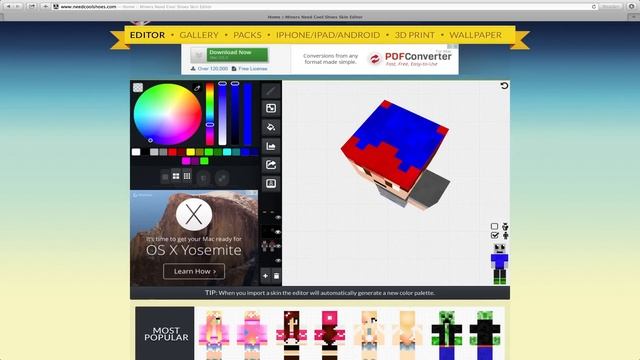Adjust the rainbow hue slider
Image resolution: width=640 pixels, height=360 pixels.
210,114
